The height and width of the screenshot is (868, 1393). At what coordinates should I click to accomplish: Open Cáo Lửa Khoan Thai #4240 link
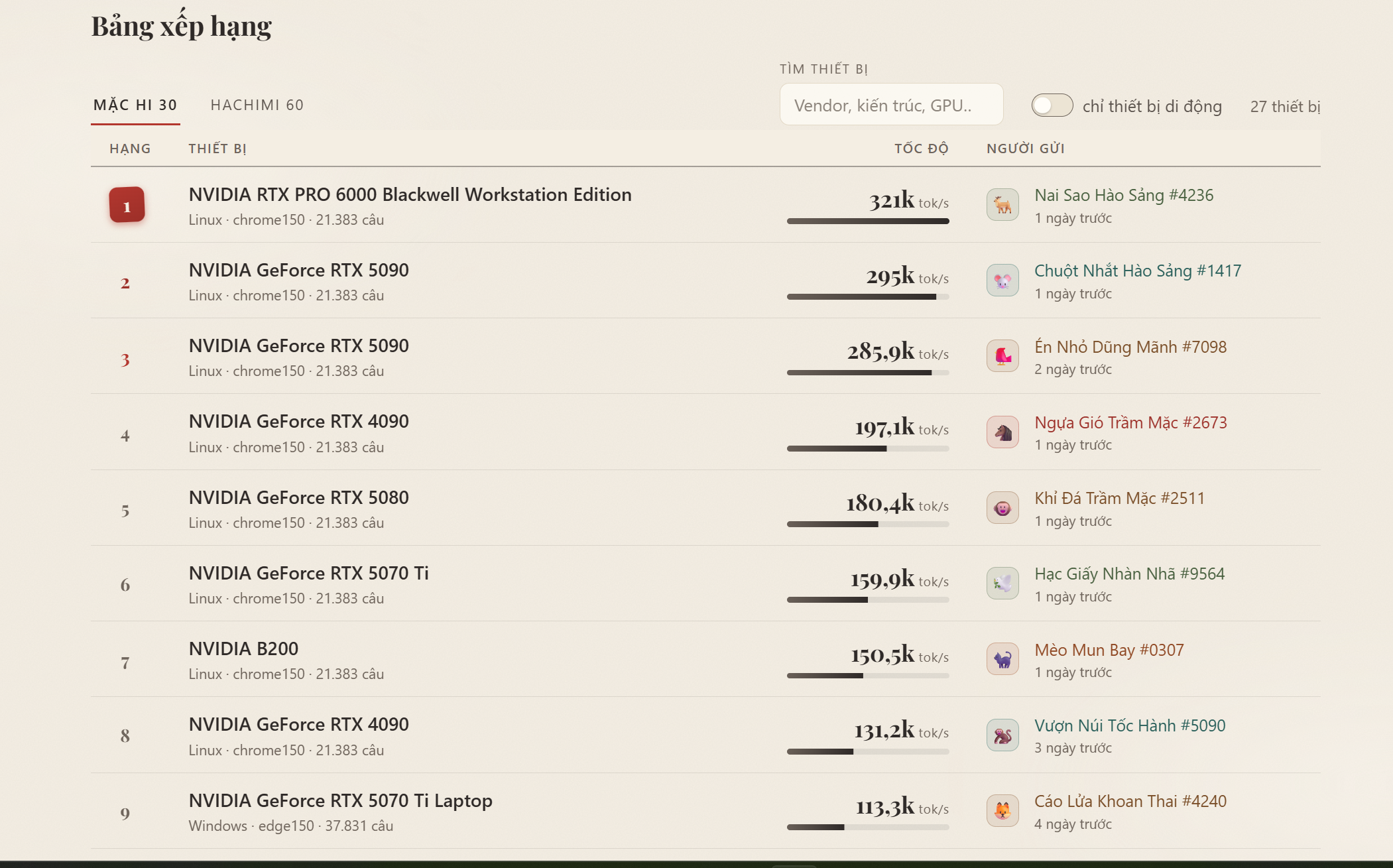(x=1130, y=801)
